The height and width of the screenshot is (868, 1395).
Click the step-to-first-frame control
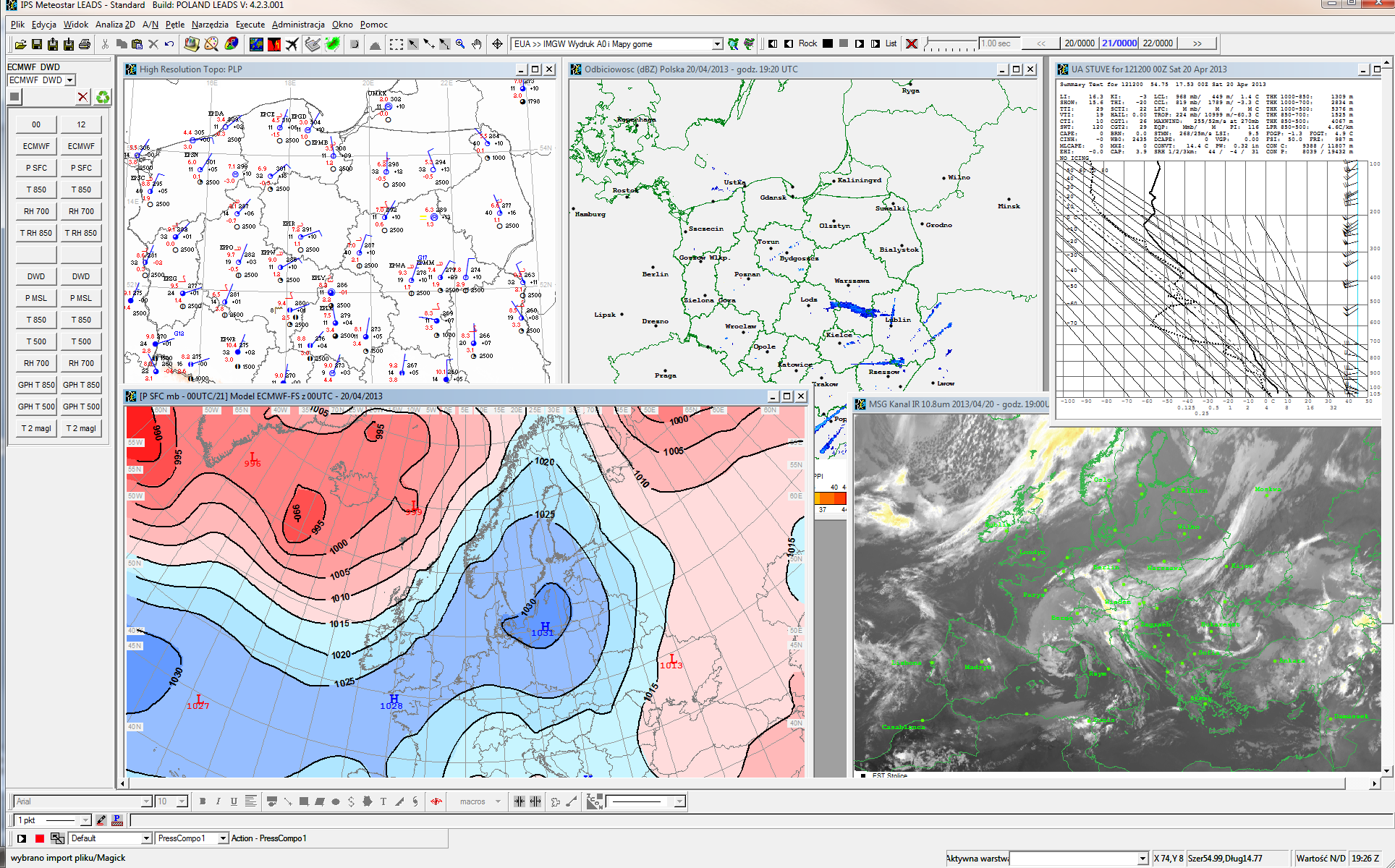click(773, 43)
